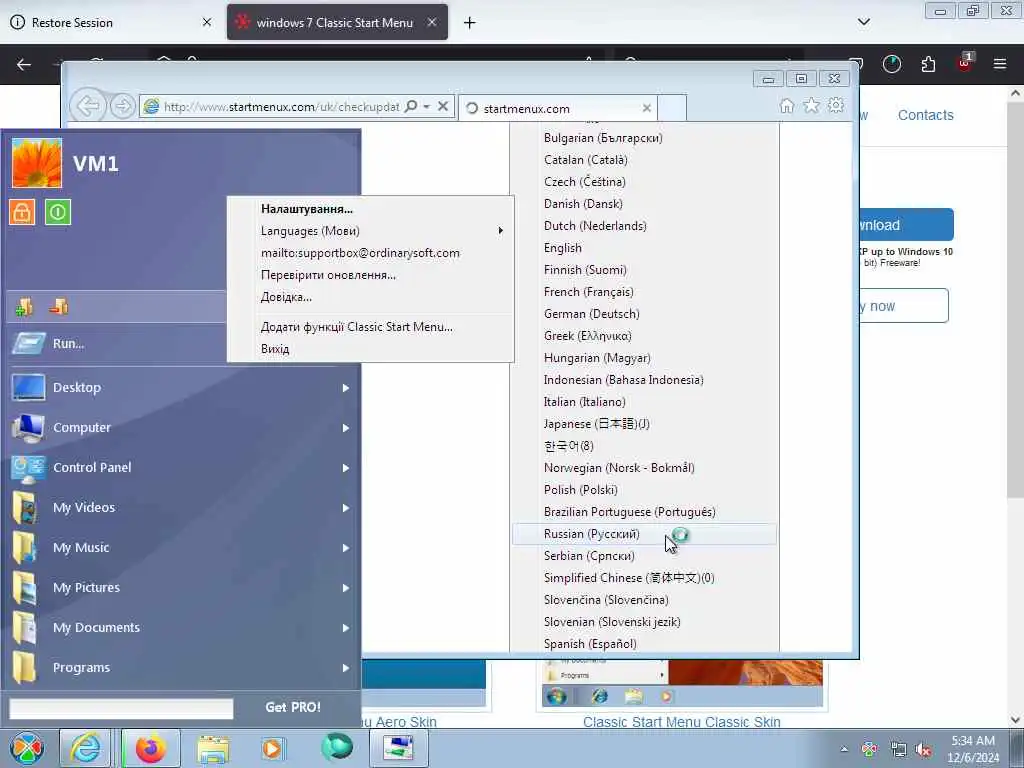The height and width of the screenshot is (768, 1024).
Task: Expand the Programs submenu arrow
Action: tap(345, 668)
